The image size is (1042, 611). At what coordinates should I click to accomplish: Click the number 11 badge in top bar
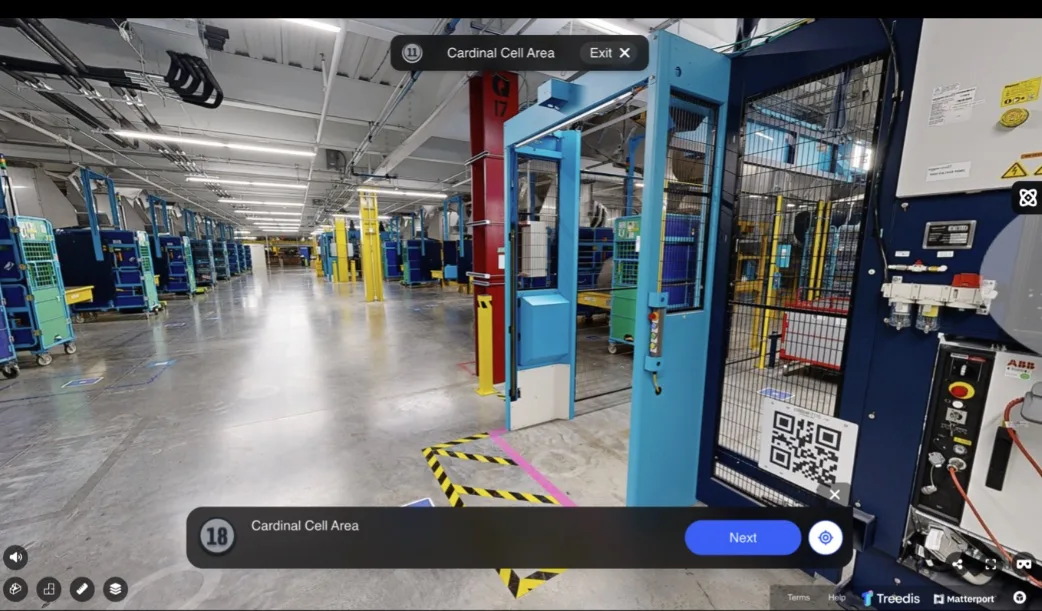(412, 53)
